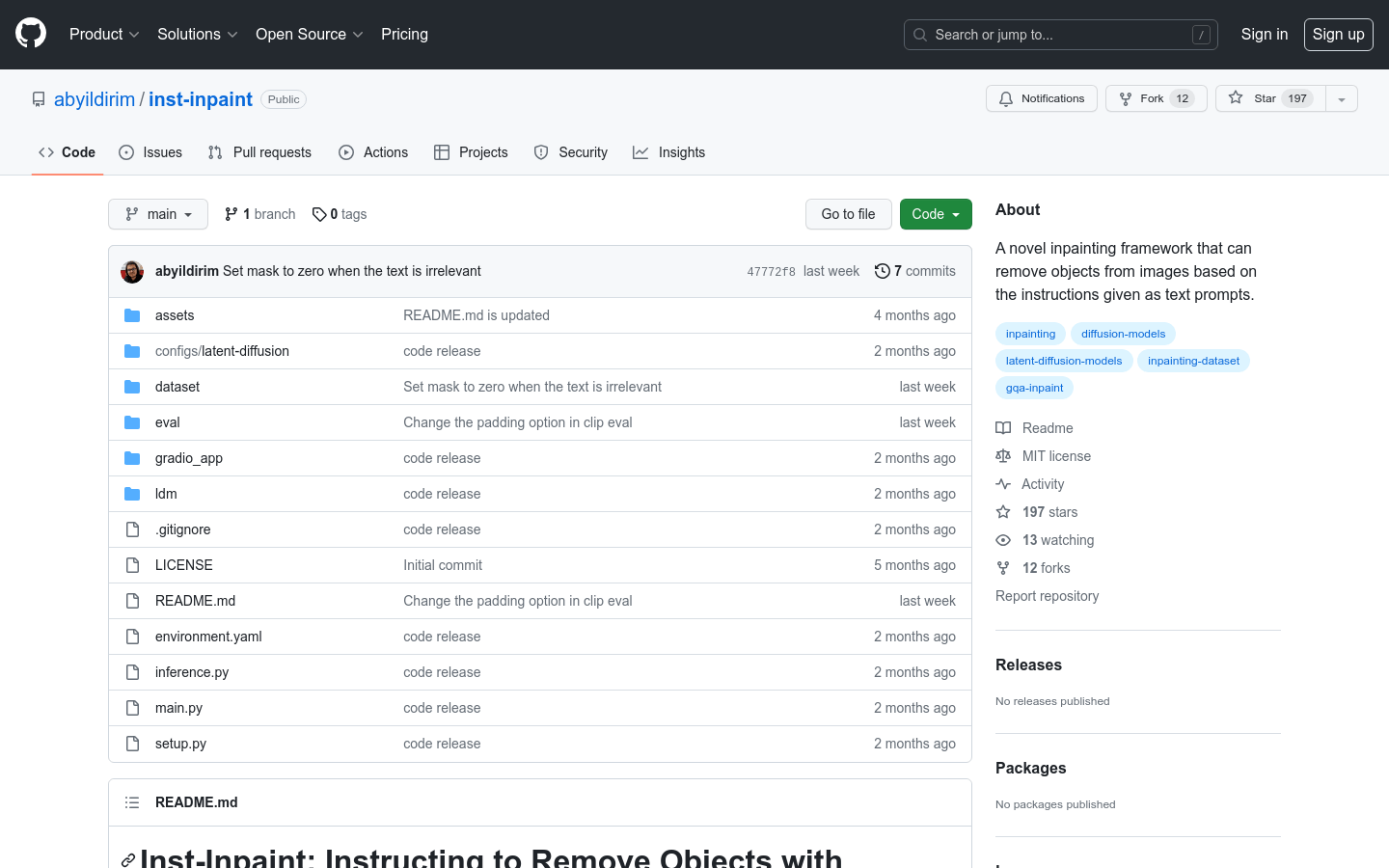Image resolution: width=1389 pixels, height=868 pixels.
Task: Open the Actions tab
Action: point(373,152)
